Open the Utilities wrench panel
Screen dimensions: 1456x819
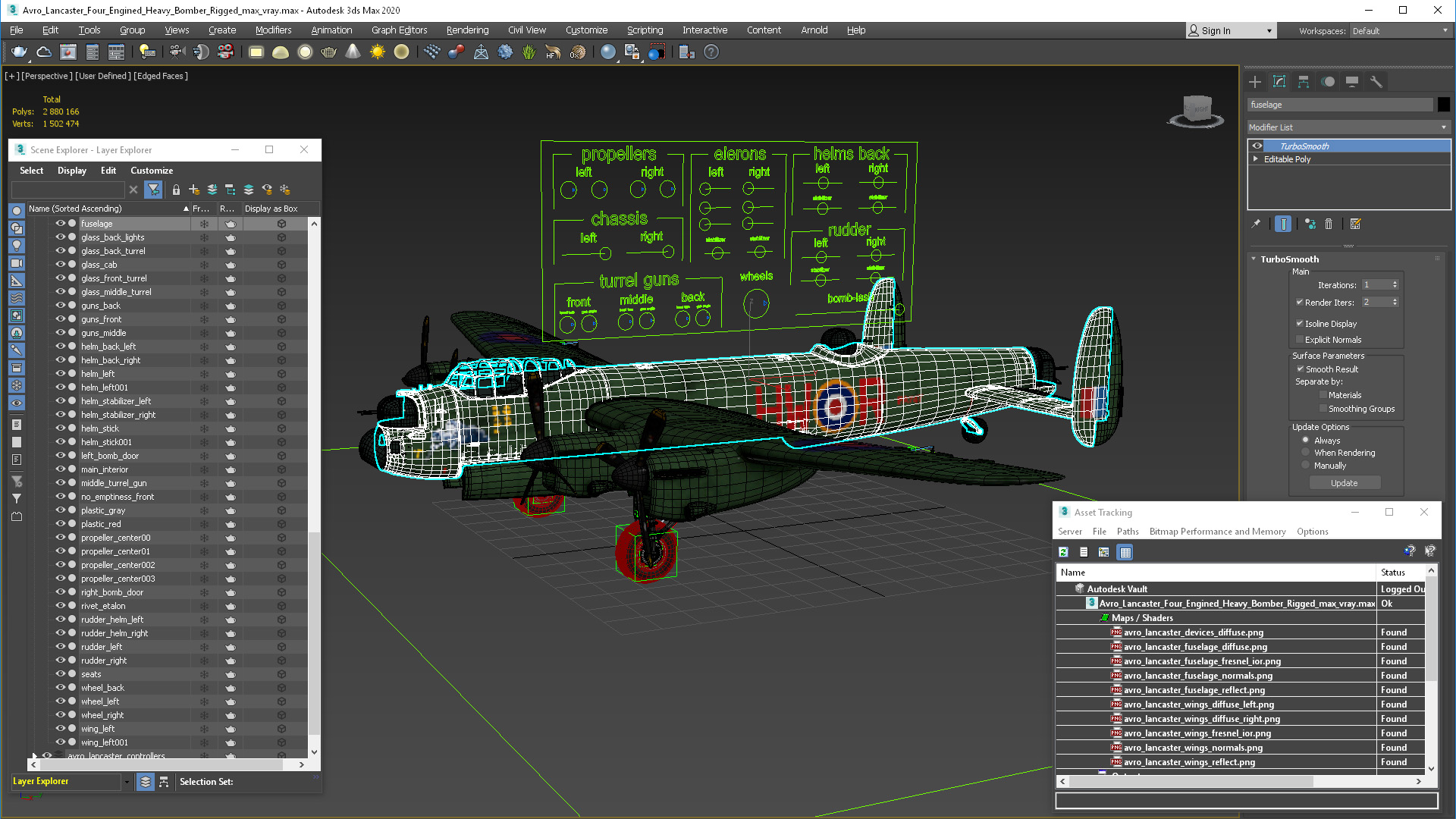(1376, 82)
